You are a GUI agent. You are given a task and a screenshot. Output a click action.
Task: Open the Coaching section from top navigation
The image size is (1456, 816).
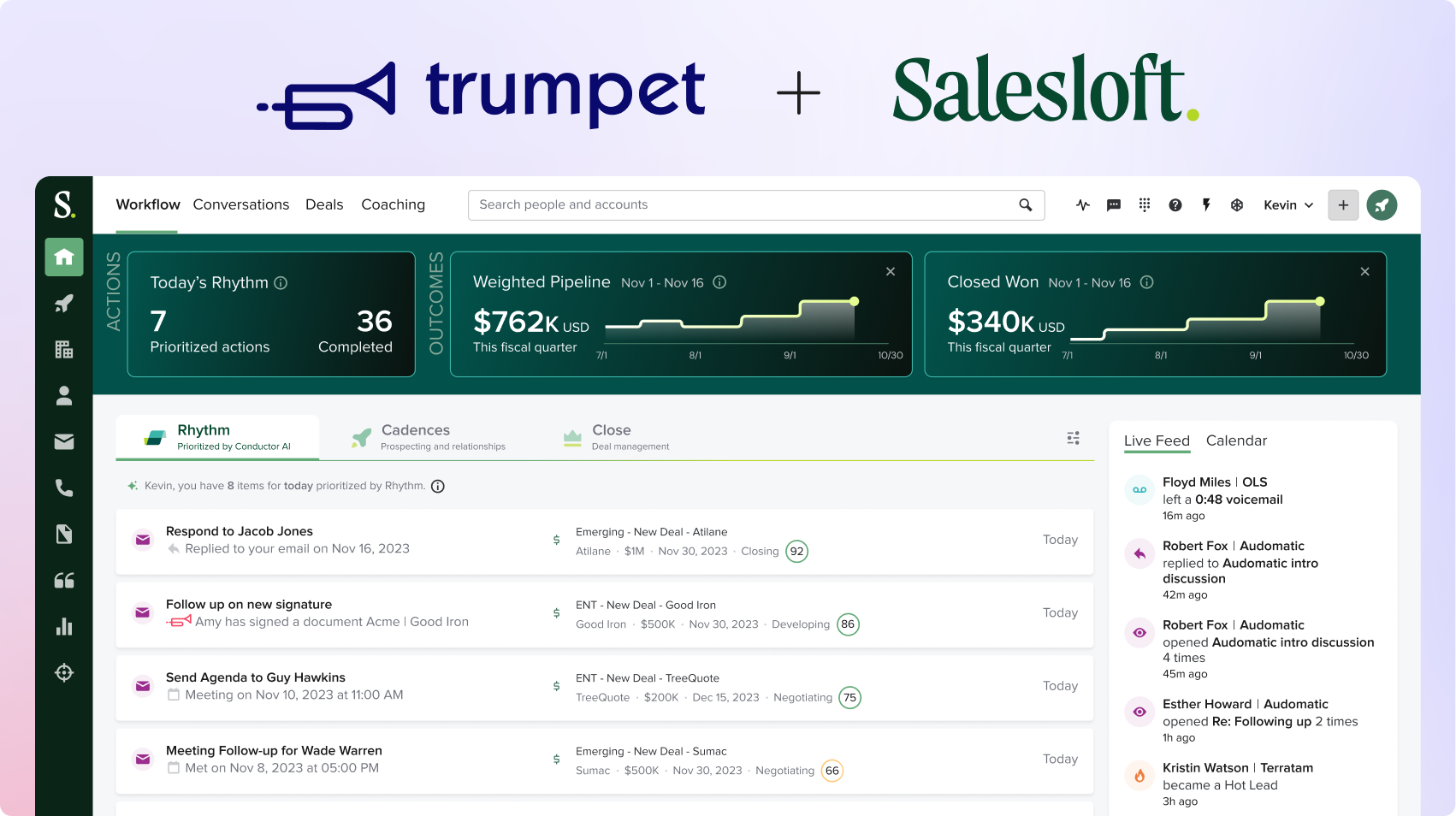point(393,204)
